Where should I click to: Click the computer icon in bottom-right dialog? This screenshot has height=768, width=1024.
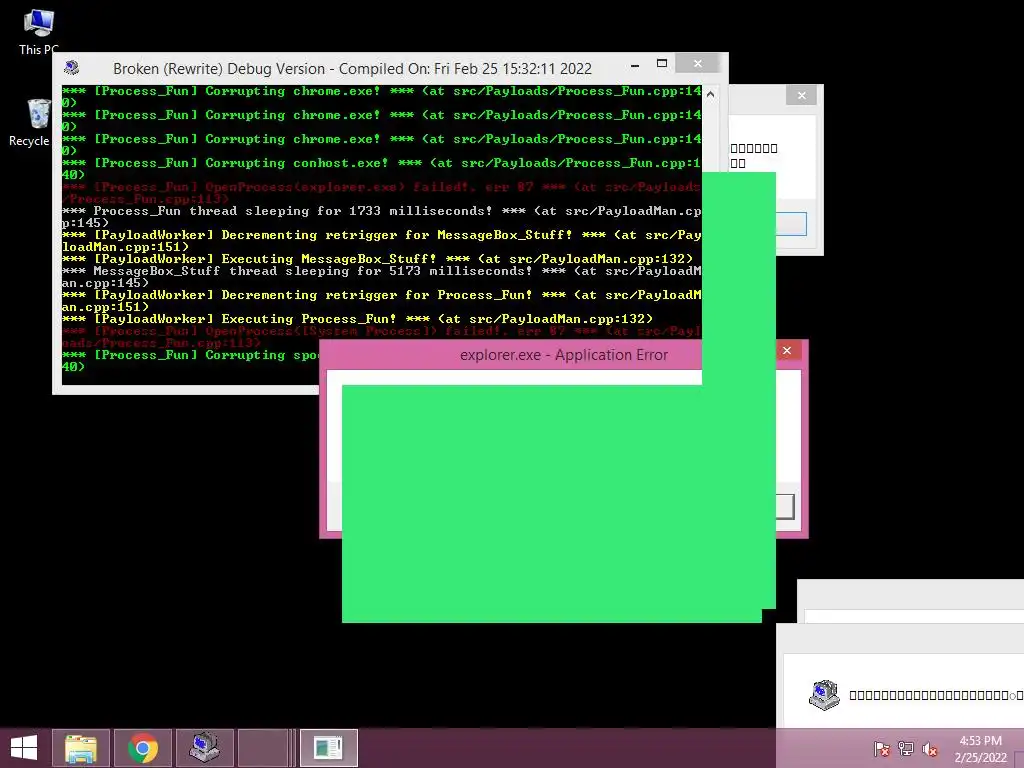click(x=824, y=695)
